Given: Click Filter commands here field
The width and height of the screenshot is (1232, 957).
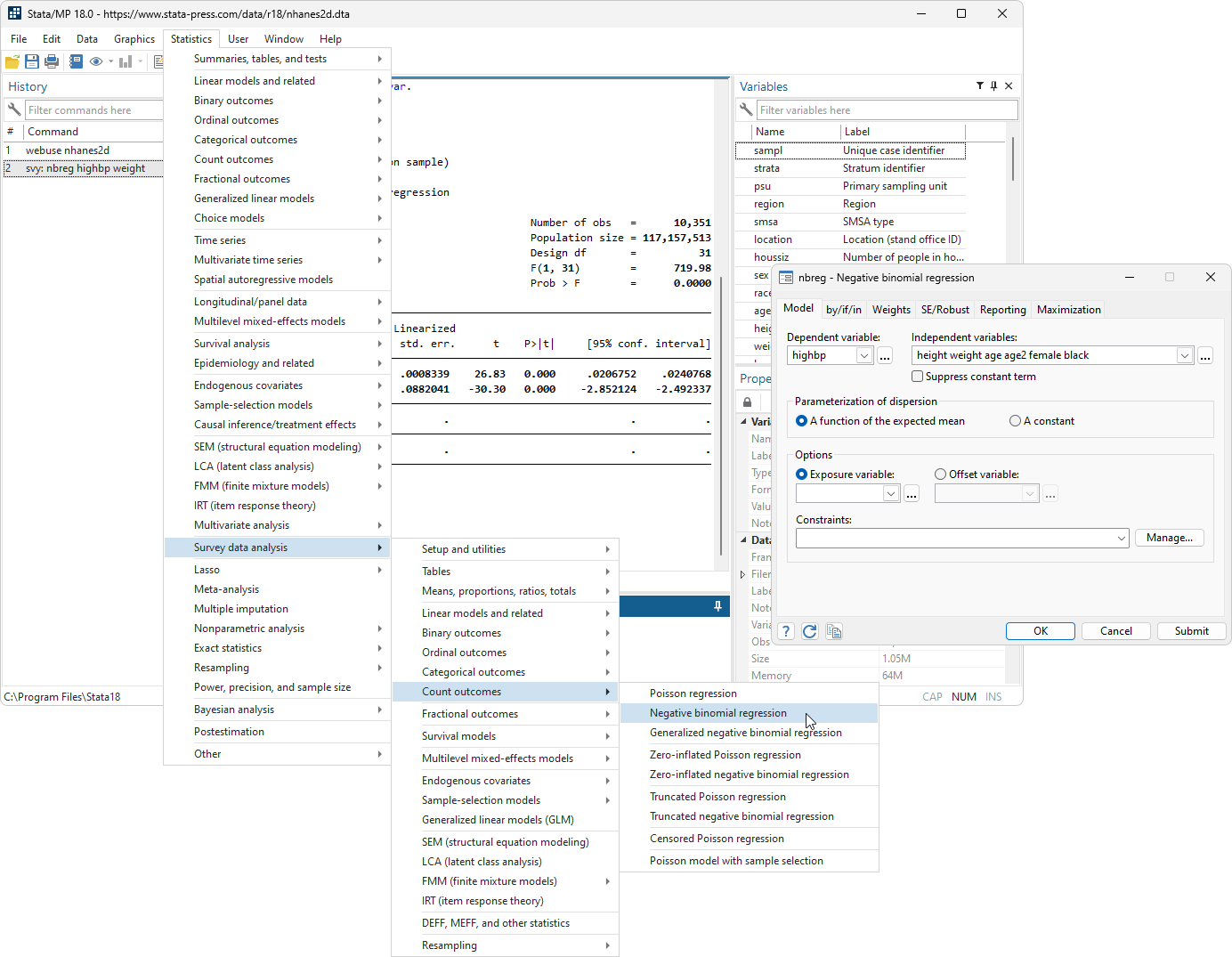Looking at the screenshot, I should click(93, 110).
